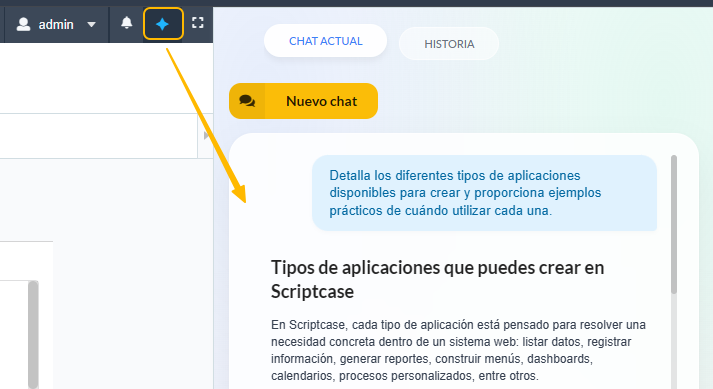Screen dimensions: 713x389
Task: Start a Nuevo chat
Action: click(303, 101)
